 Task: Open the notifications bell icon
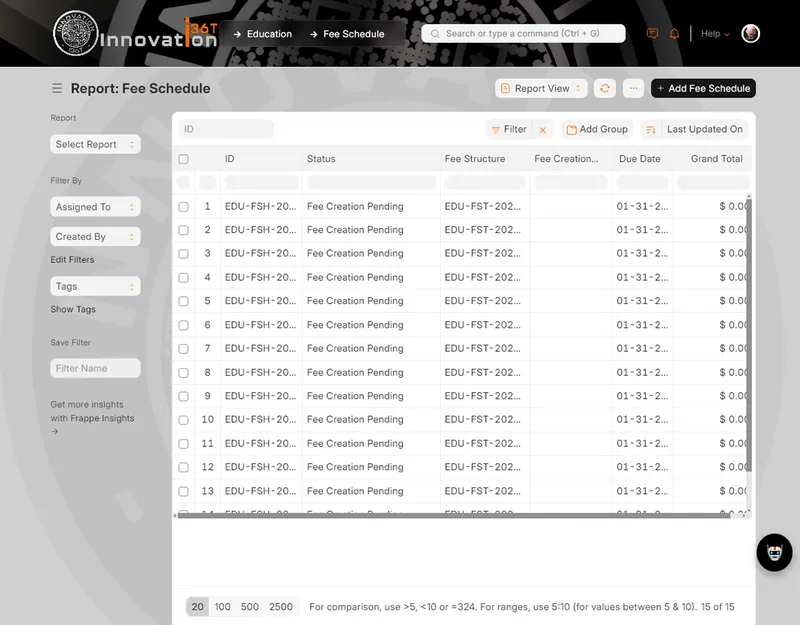674,34
